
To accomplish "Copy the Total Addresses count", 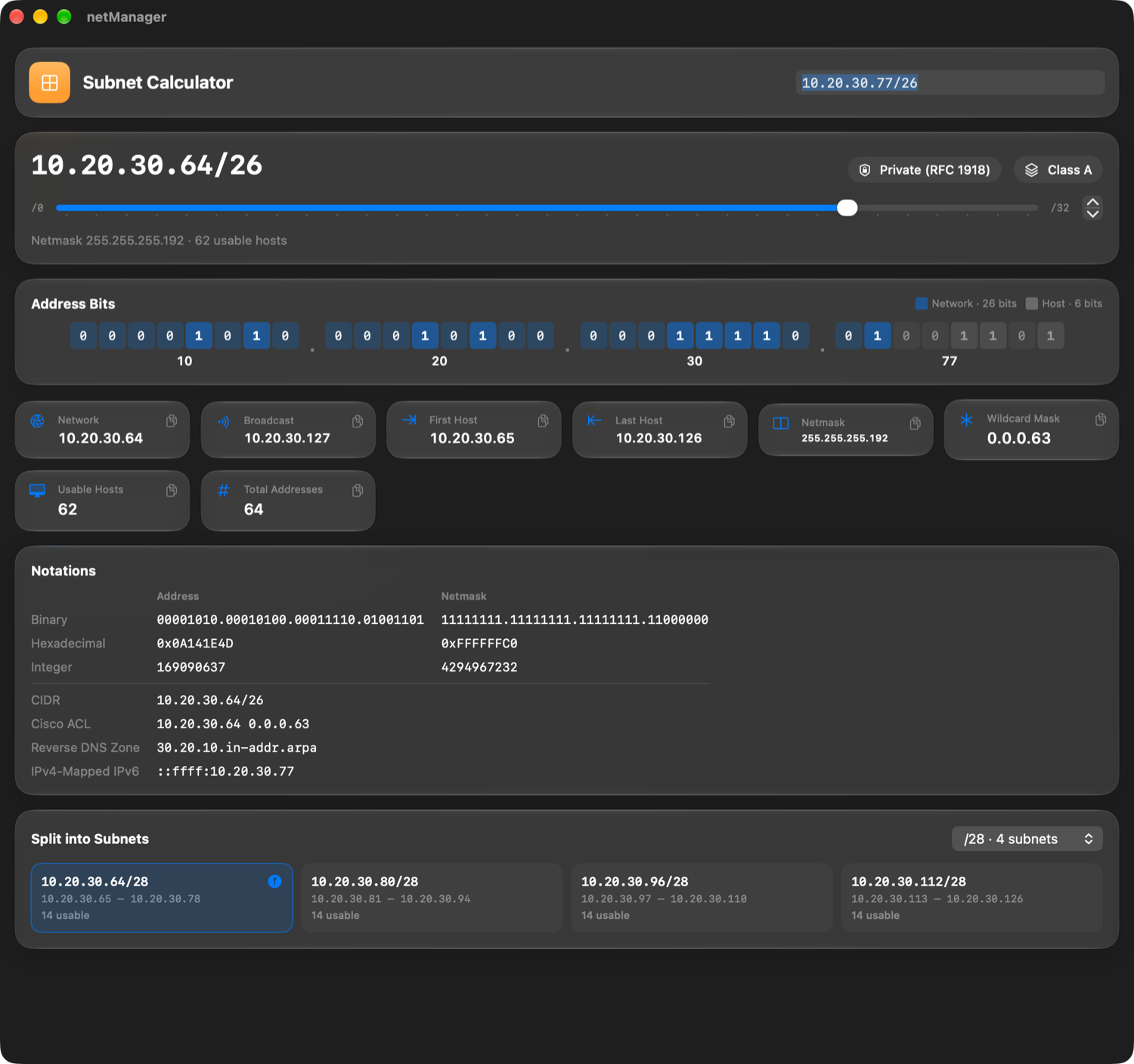I will click(358, 490).
